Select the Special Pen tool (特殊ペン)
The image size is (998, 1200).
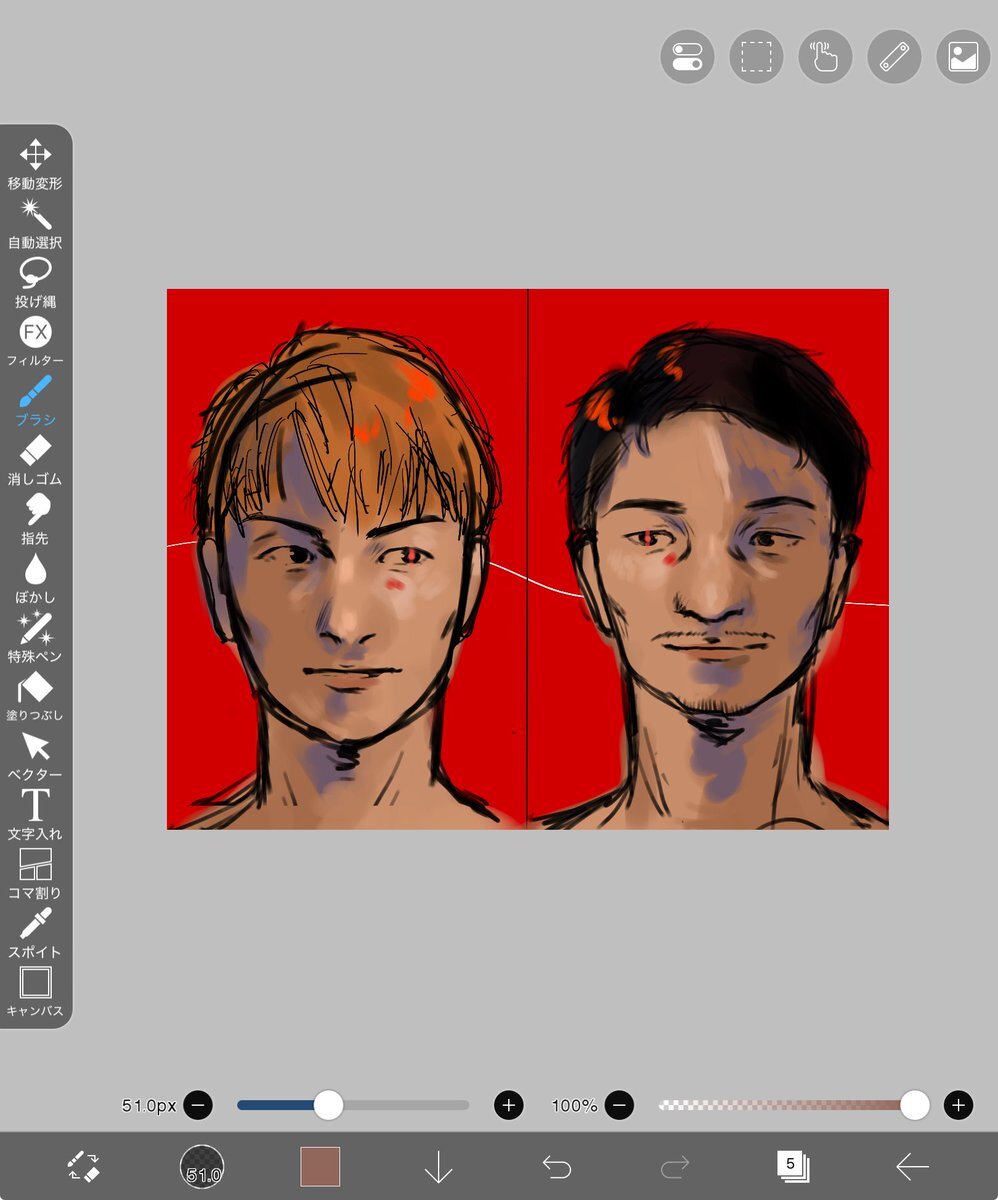click(35, 636)
